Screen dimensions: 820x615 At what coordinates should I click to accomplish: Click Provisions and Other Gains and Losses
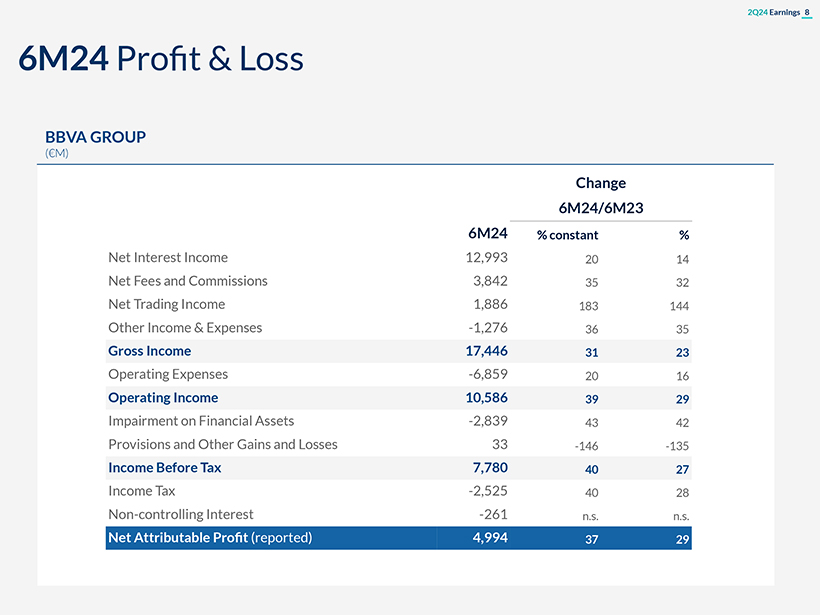click(x=223, y=444)
